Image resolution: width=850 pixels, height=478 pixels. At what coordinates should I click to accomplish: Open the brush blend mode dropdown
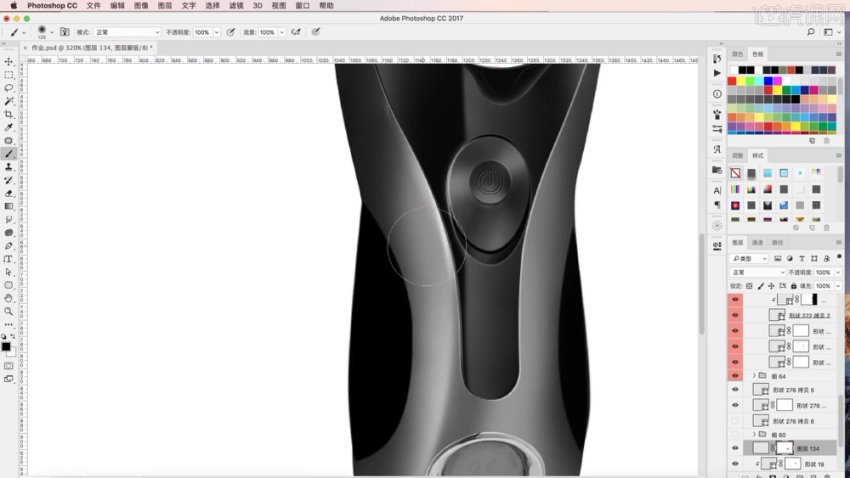[127, 32]
